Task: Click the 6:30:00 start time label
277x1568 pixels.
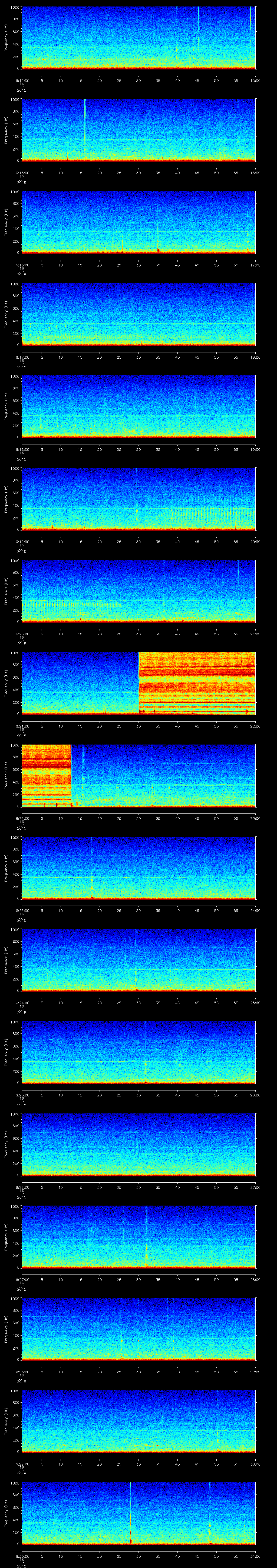Action: point(22,1556)
